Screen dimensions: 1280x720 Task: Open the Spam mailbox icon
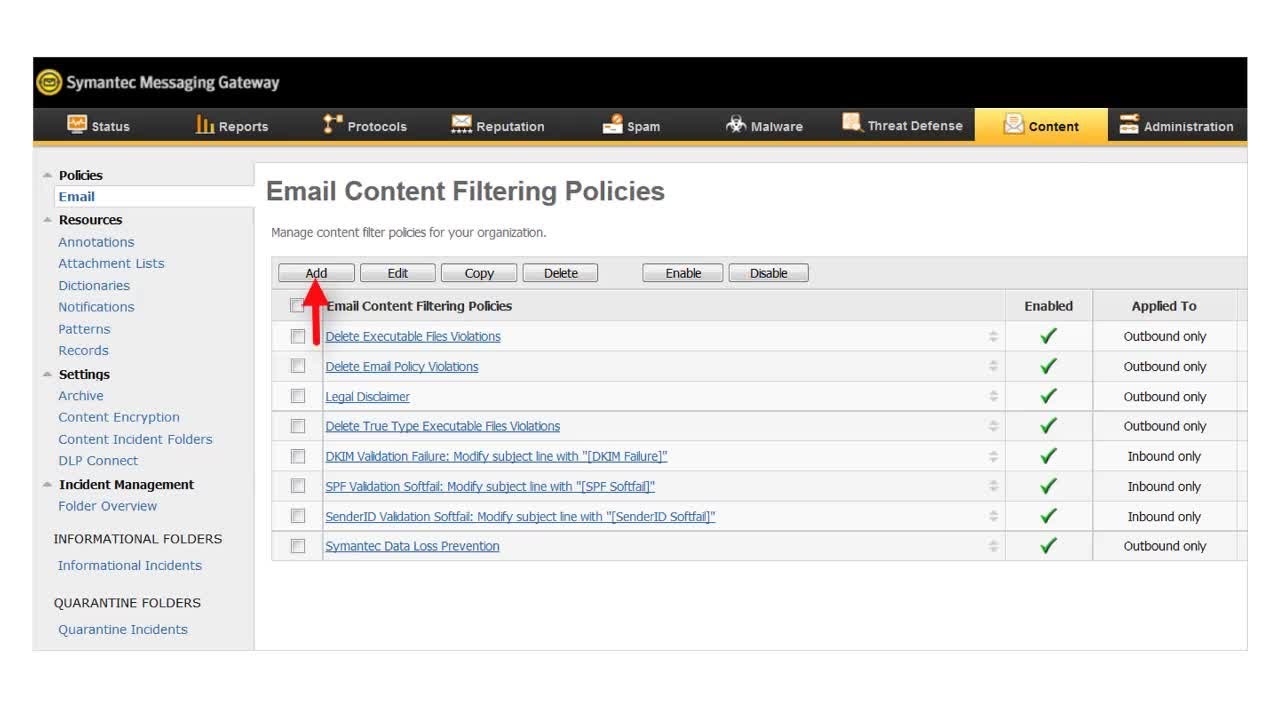pyautogui.click(x=612, y=125)
